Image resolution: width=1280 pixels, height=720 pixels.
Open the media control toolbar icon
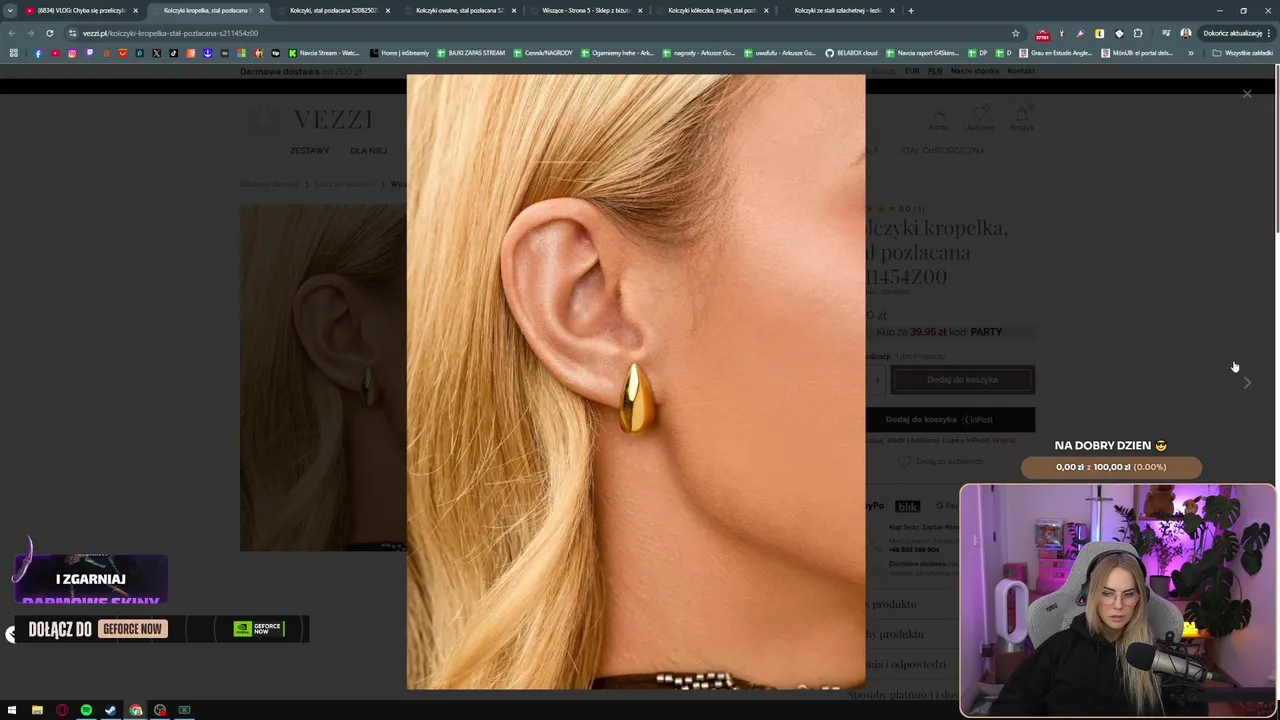click(1165, 33)
